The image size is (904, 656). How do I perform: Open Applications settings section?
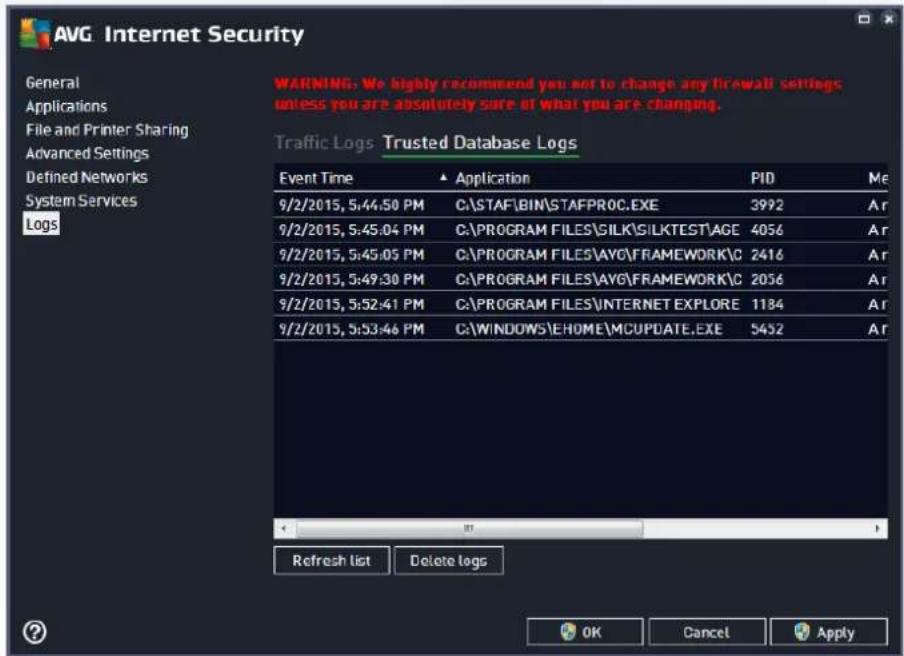tap(66, 106)
